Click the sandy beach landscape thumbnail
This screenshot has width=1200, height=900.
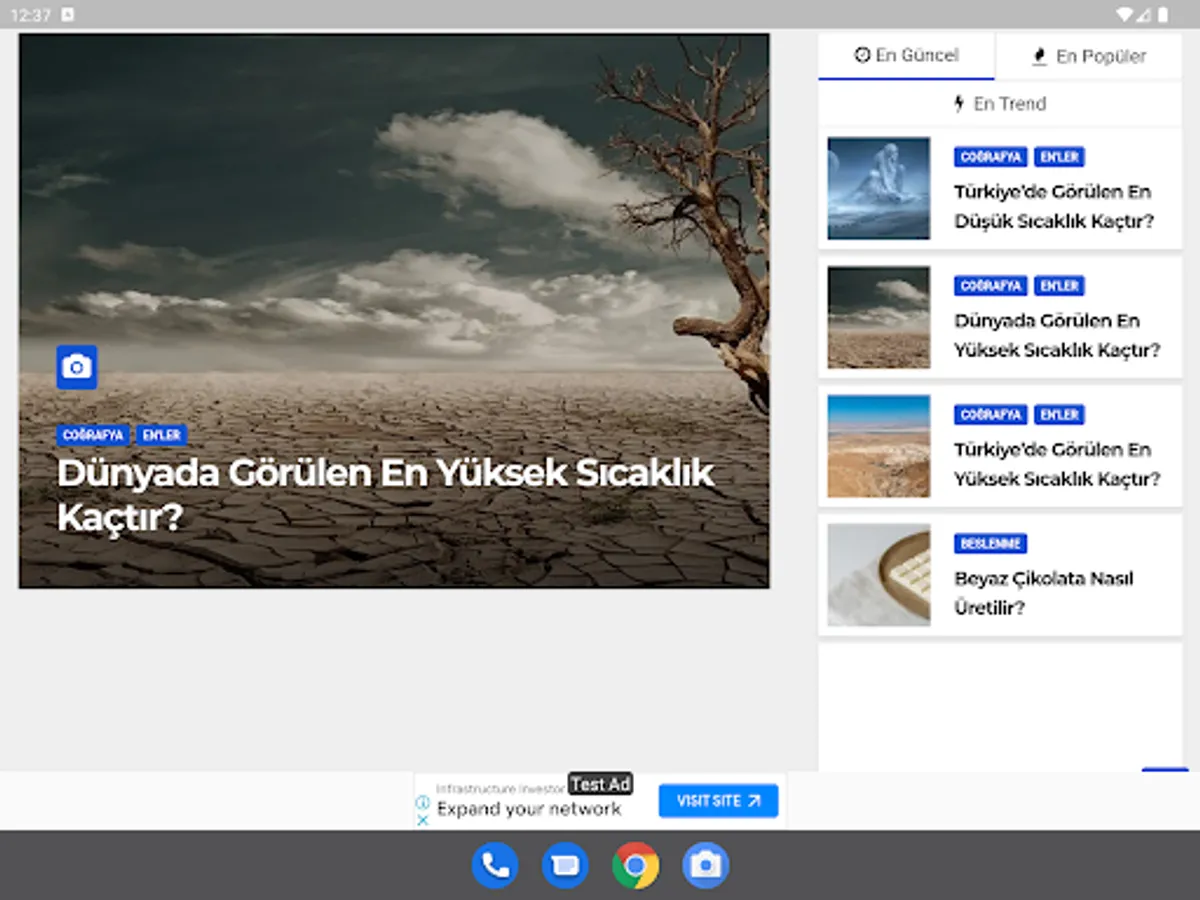pos(879,446)
